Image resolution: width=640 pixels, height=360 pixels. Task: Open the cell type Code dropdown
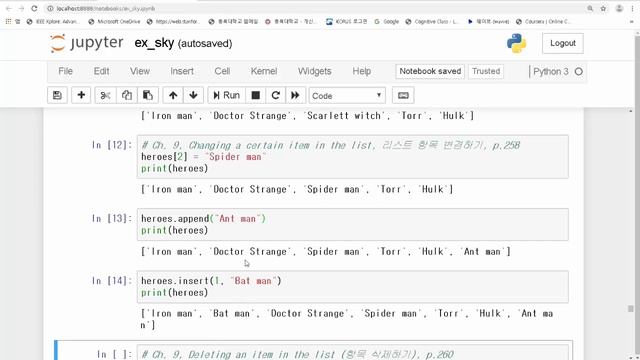[x=347, y=96]
